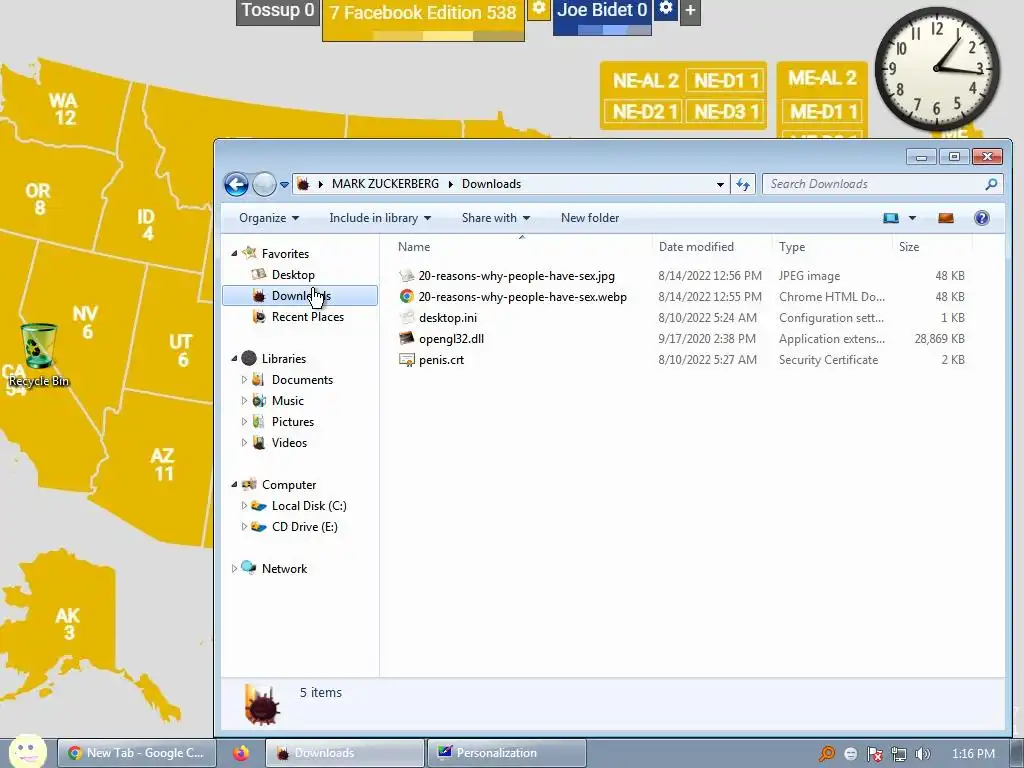This screenshot has width=1024, height=768.
Task: Expand the Pictures library node
Action: [x=244, y=421]
